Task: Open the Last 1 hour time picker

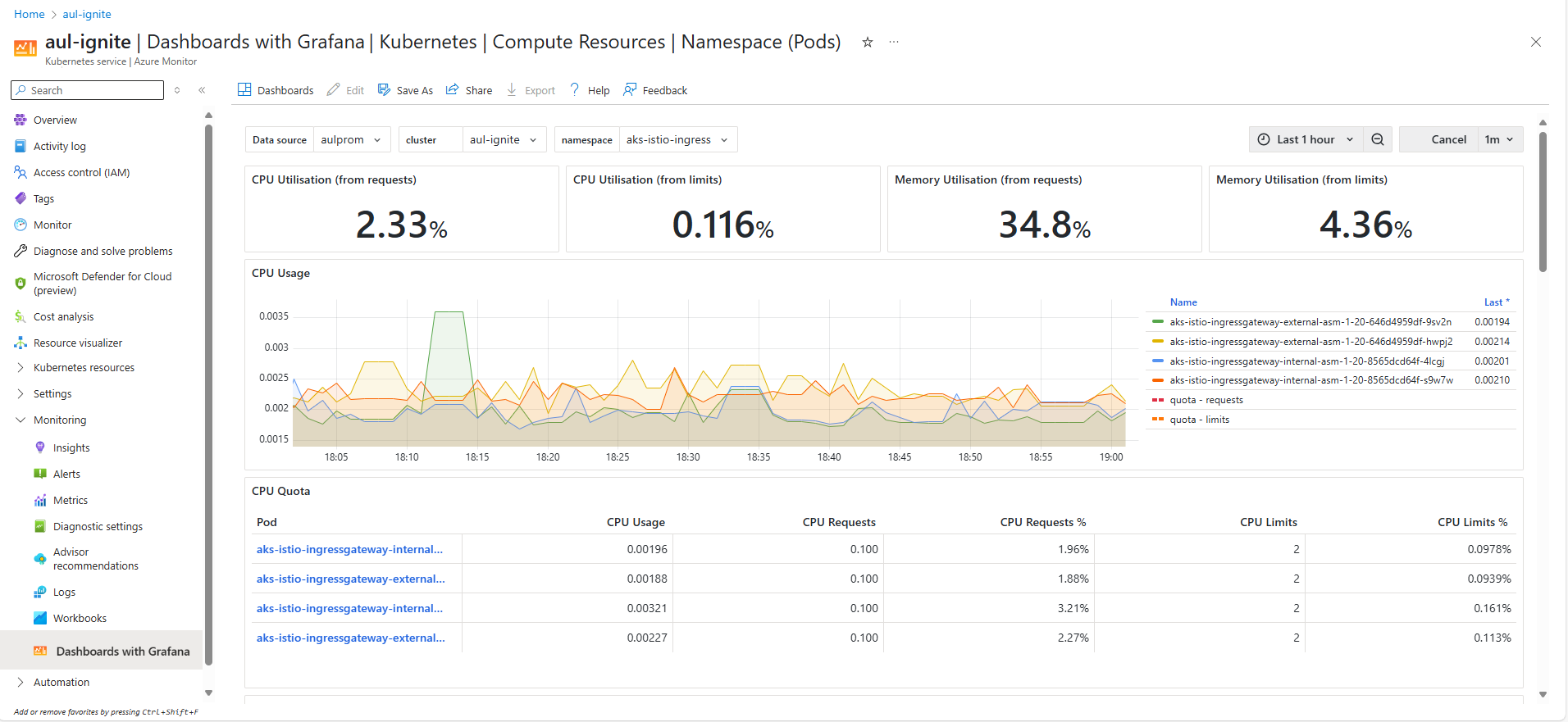Action: point(1306,139)
